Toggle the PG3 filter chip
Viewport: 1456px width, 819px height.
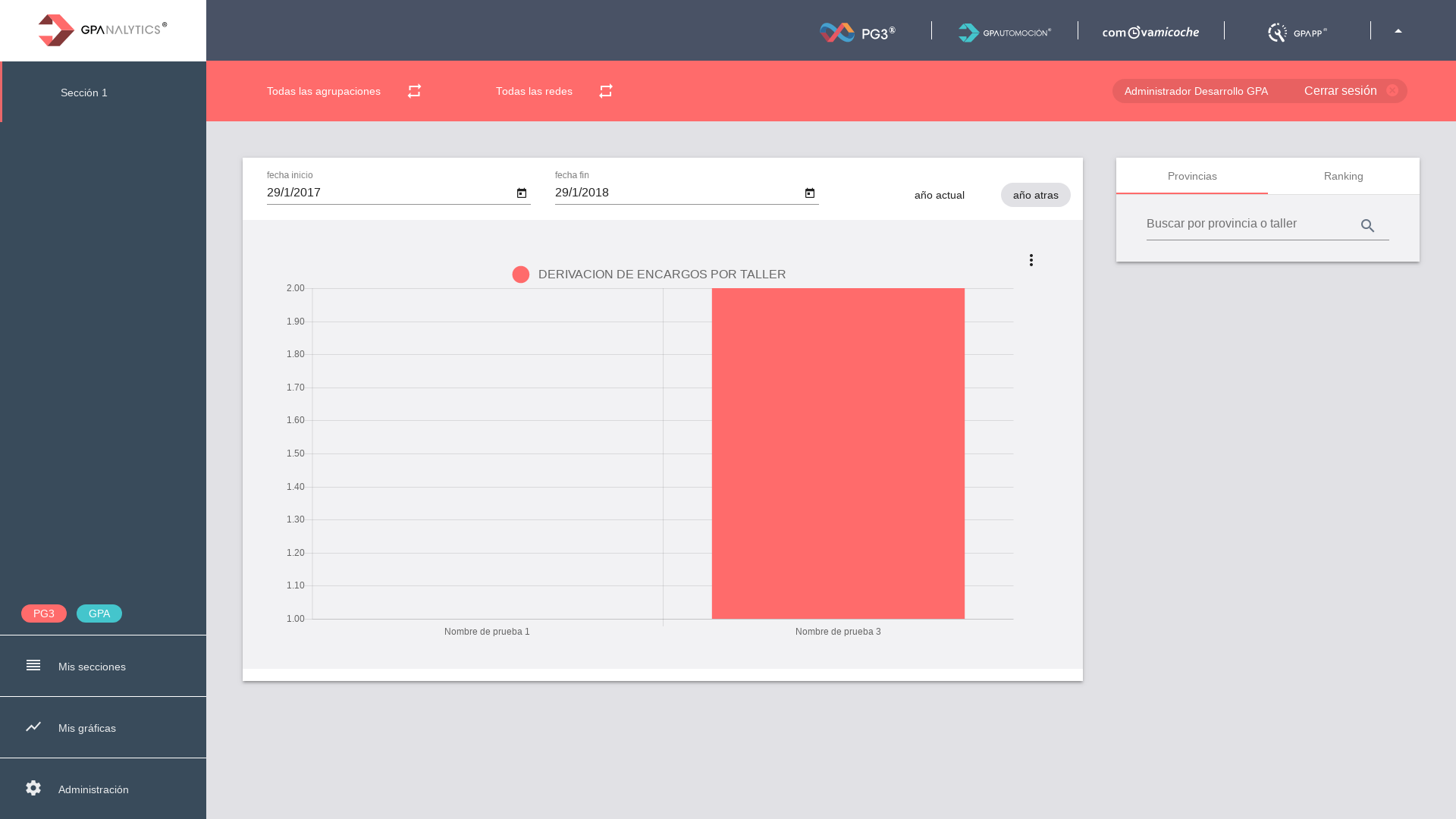[x=44, y=613]
